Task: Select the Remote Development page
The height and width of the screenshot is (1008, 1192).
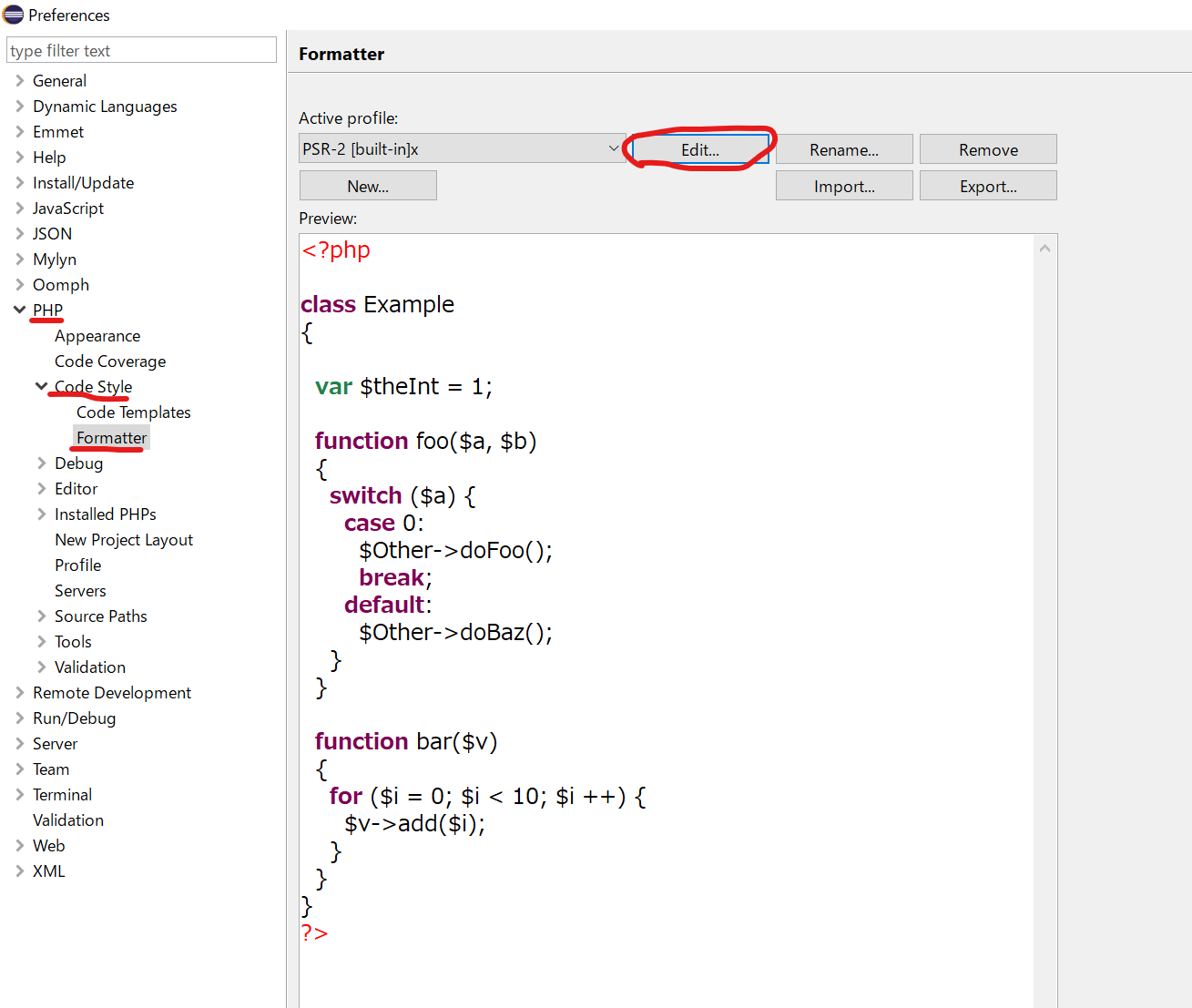Action: point(112,693)
